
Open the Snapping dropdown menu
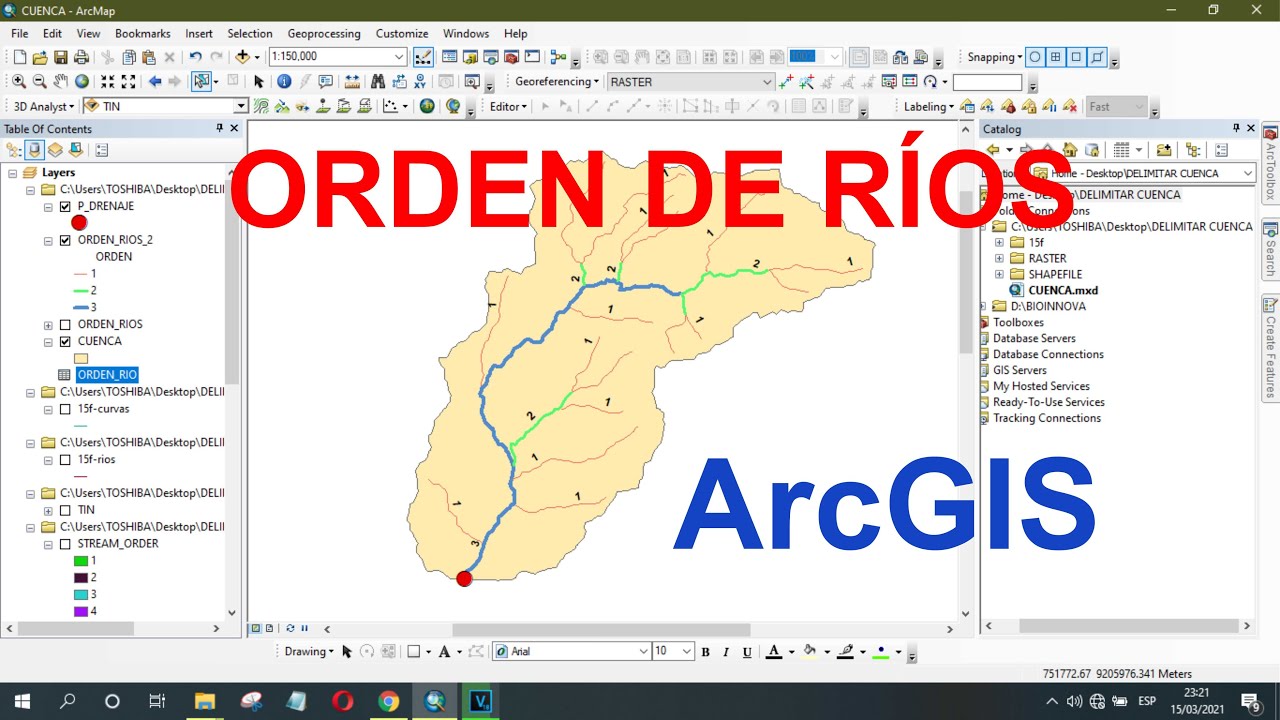pyautogui.click(x=994, y=57)
